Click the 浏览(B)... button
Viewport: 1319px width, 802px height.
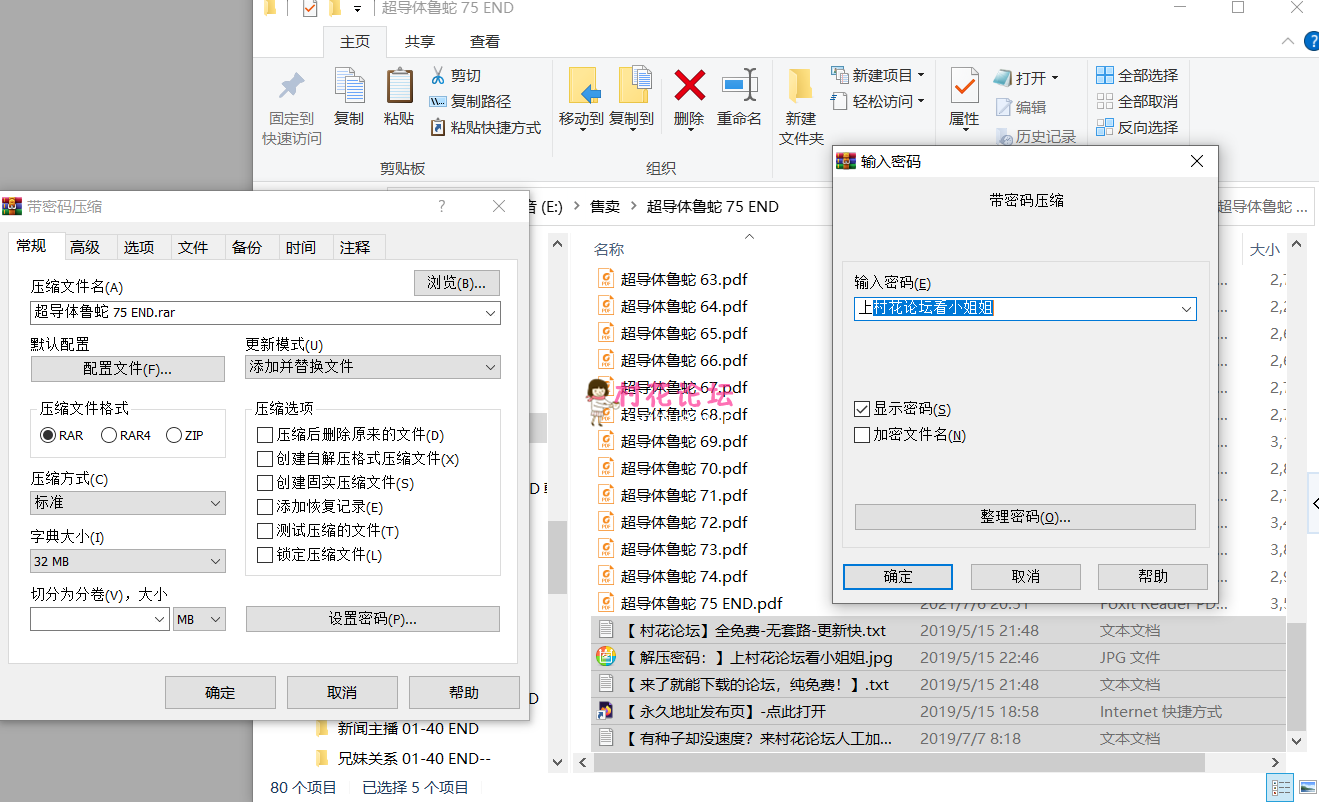(457, 283)
